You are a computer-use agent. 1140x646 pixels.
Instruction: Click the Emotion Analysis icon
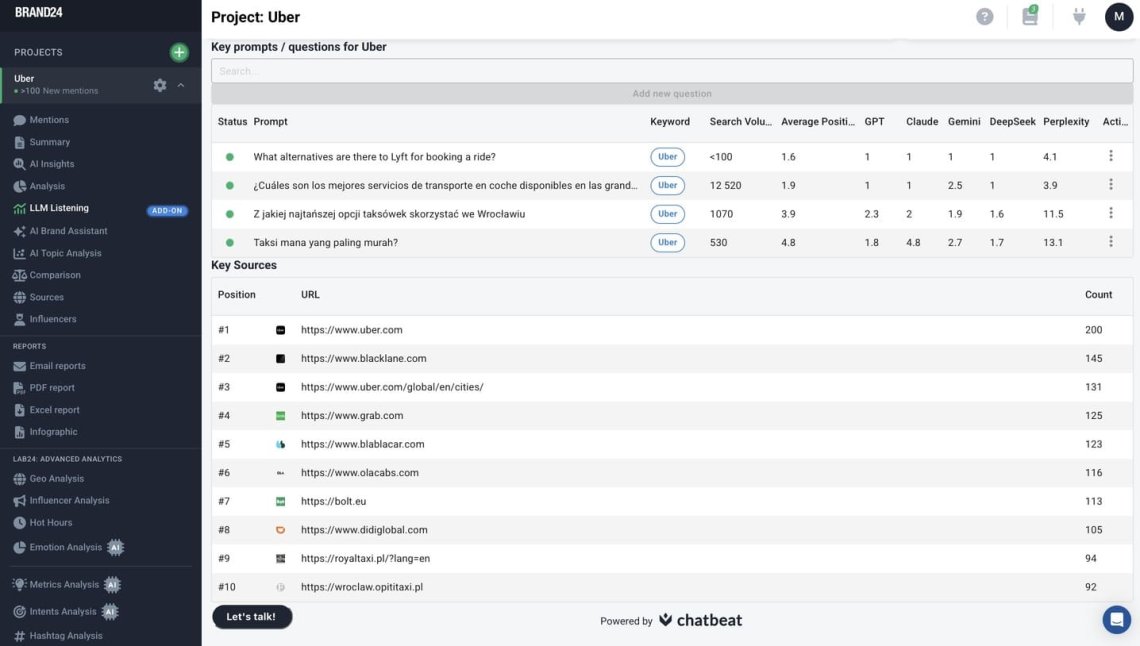click(x=20, y=547)
